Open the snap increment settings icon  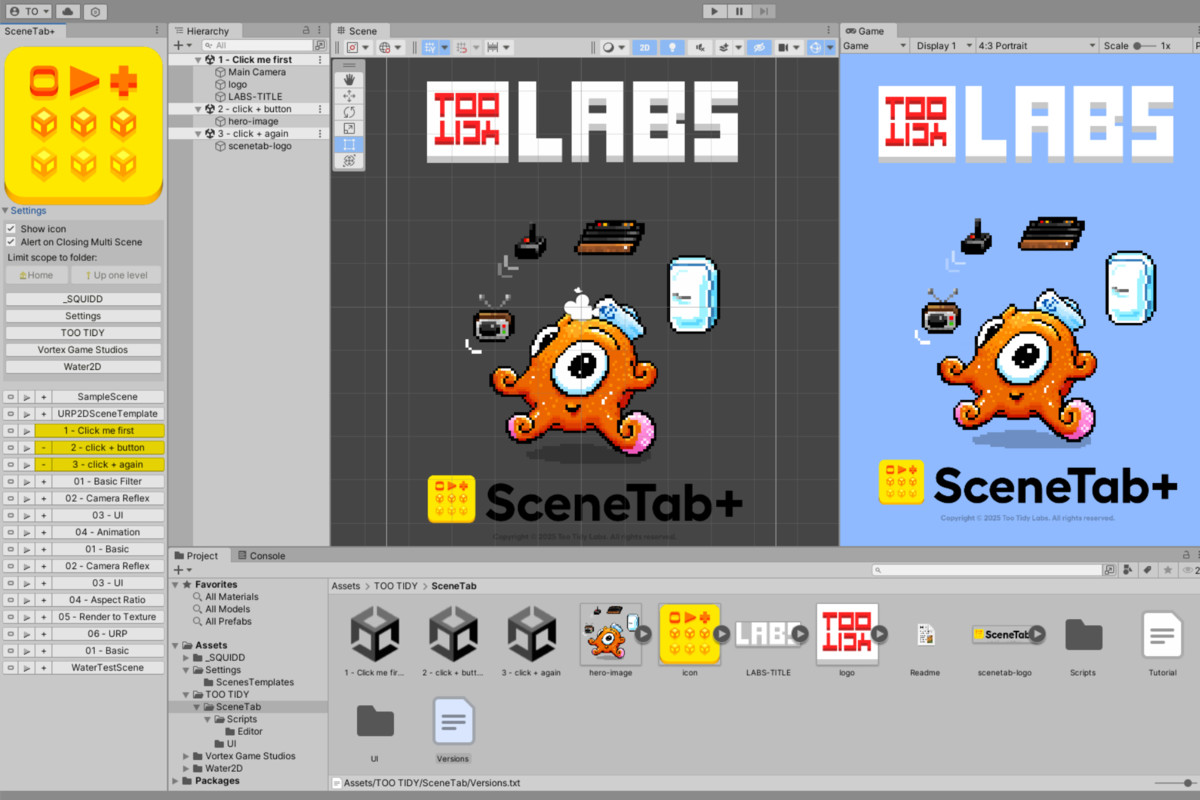click(498, 47)
